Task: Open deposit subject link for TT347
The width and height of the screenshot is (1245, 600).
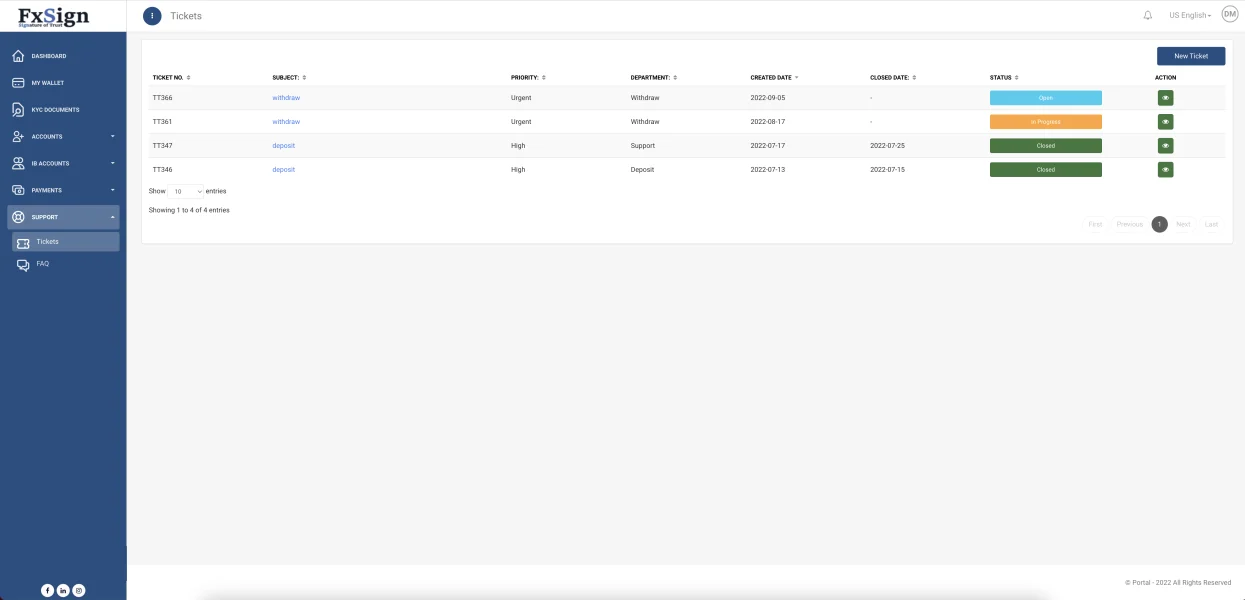Action: point(283,146)
